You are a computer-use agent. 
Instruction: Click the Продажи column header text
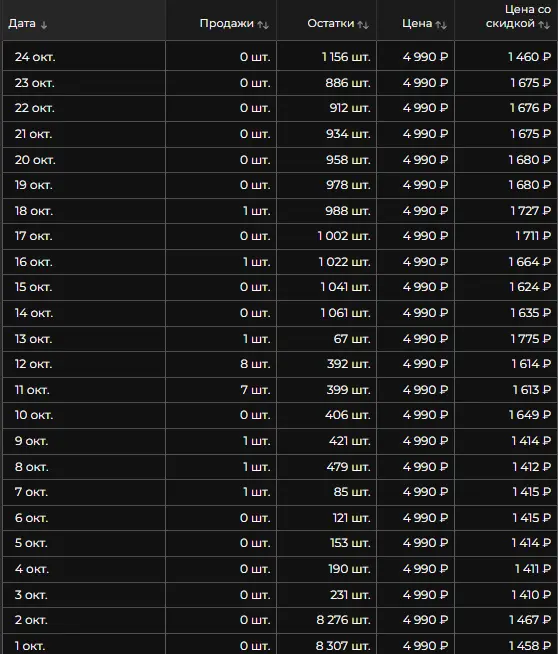pos(226,23)
